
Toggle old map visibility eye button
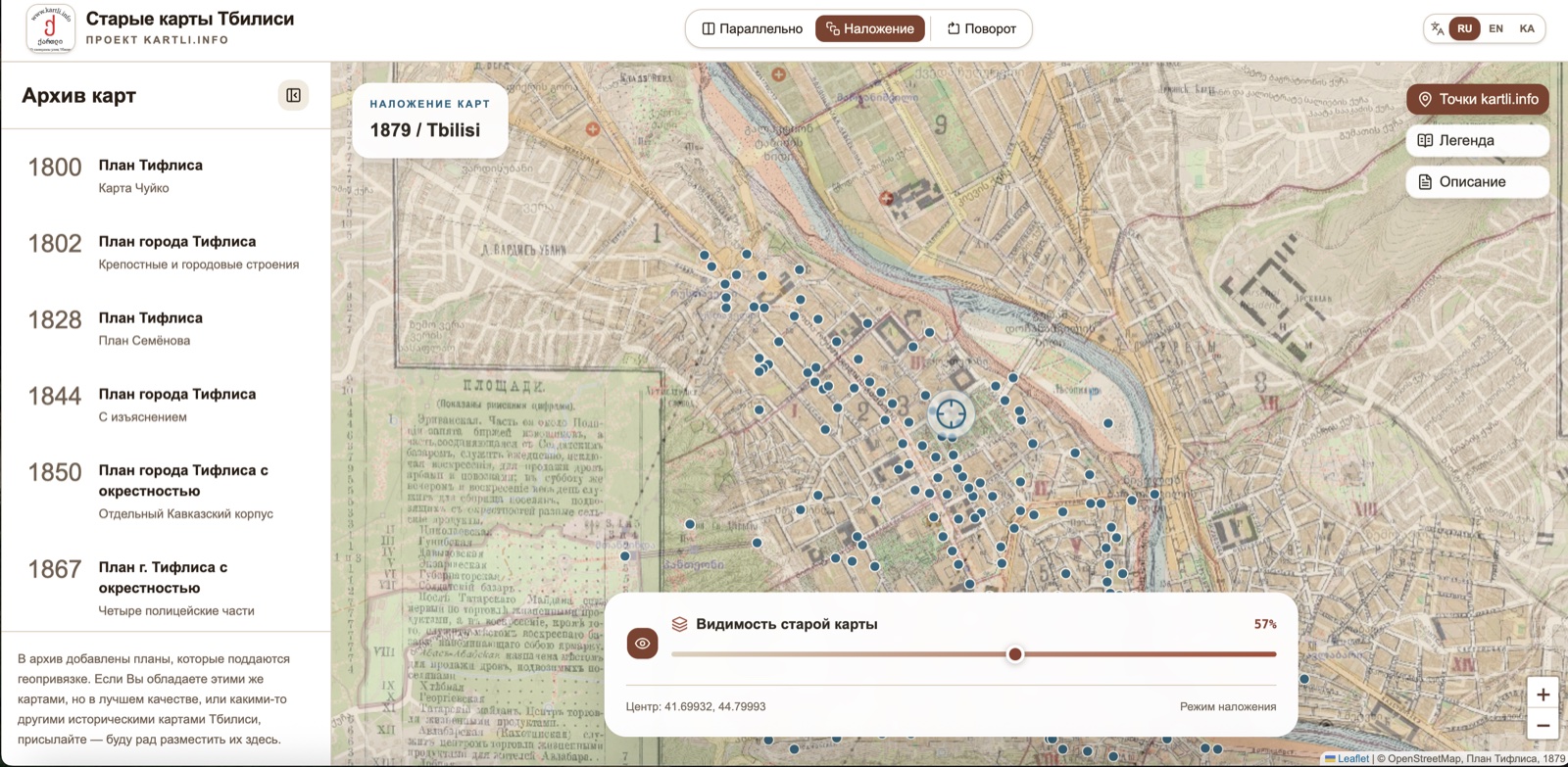tap(642, 644)
